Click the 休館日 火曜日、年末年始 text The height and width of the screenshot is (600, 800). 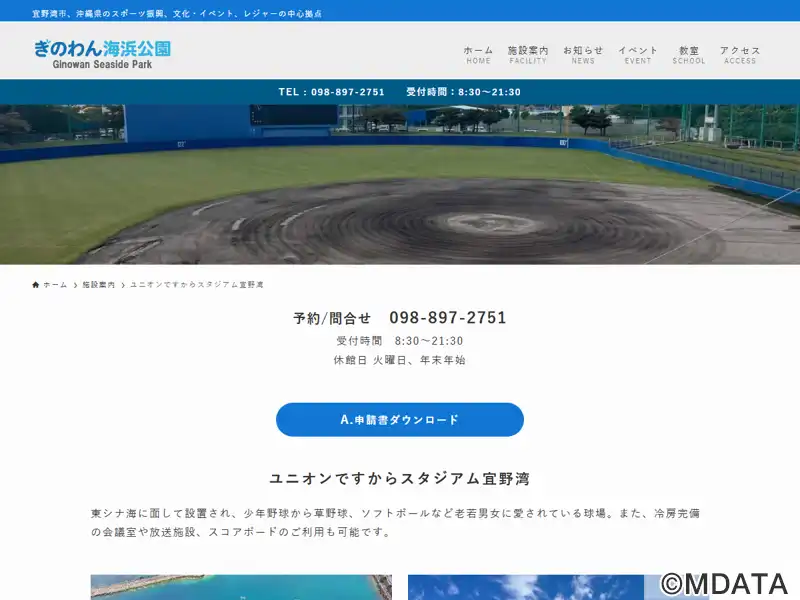coord(399,360)
